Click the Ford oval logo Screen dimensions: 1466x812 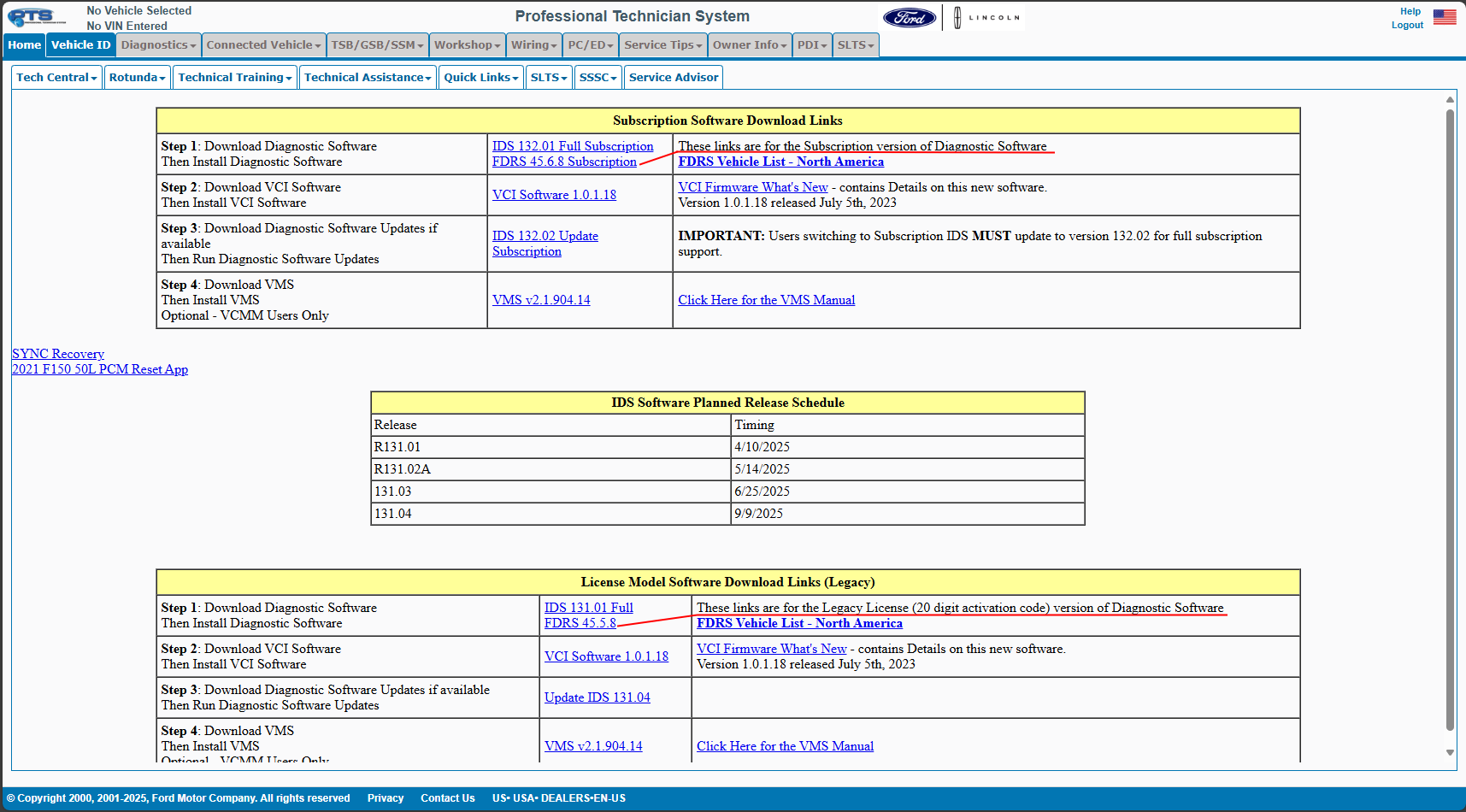point(909,18)
